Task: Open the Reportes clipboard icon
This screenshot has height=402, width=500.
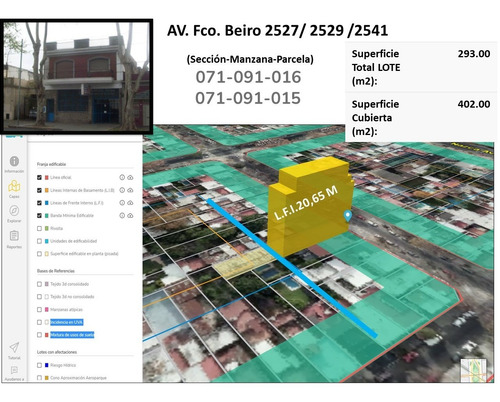Action: pos(14,236)
